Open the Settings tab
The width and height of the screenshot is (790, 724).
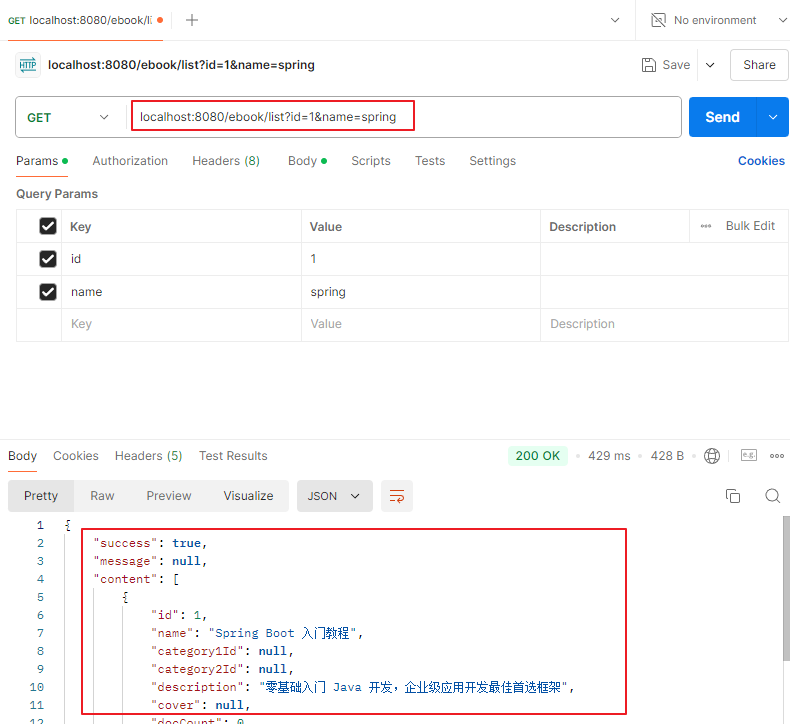pos(492,161)
